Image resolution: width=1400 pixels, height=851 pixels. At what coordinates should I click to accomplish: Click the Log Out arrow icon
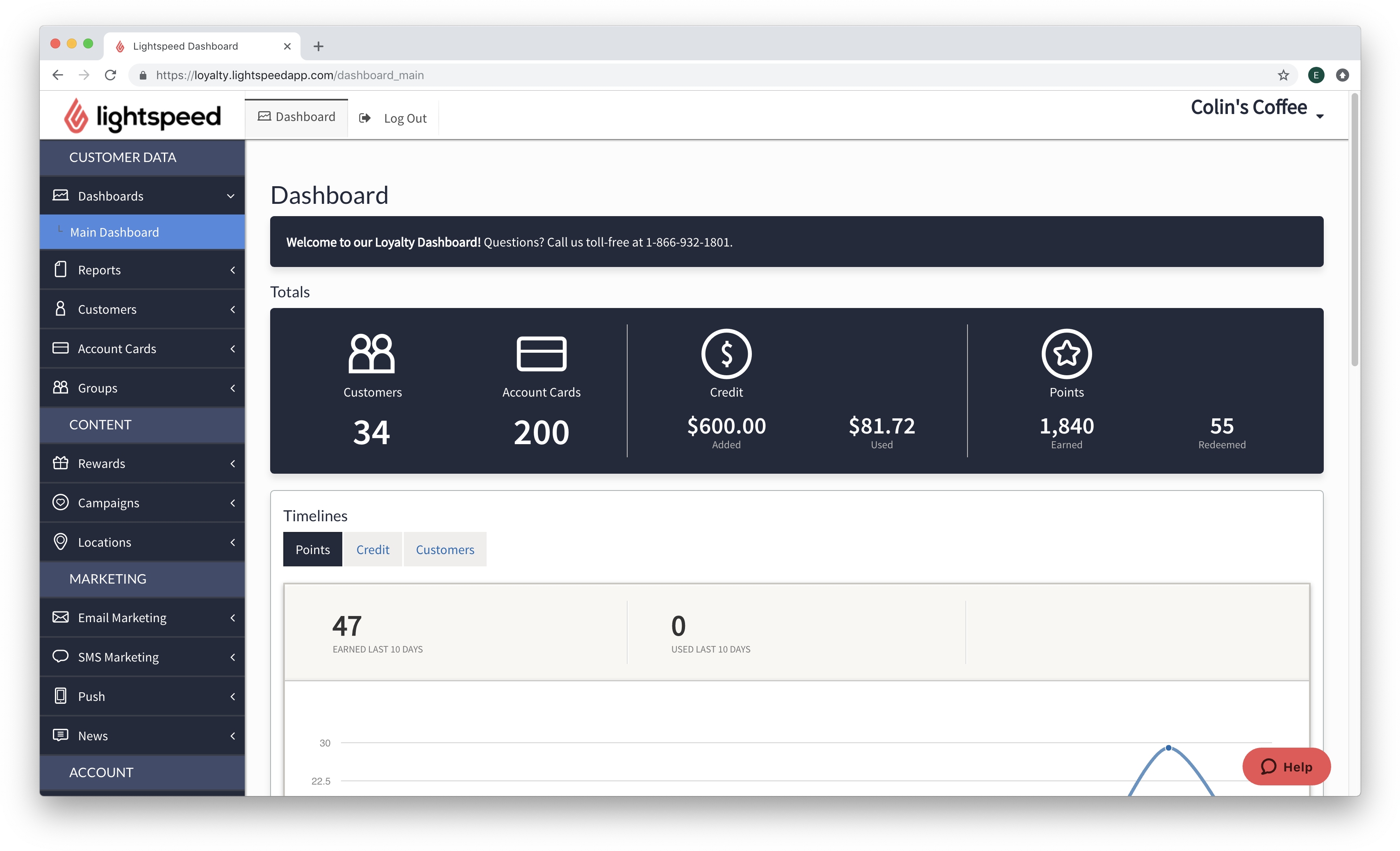pyautogui.click(x=365, y=118)
